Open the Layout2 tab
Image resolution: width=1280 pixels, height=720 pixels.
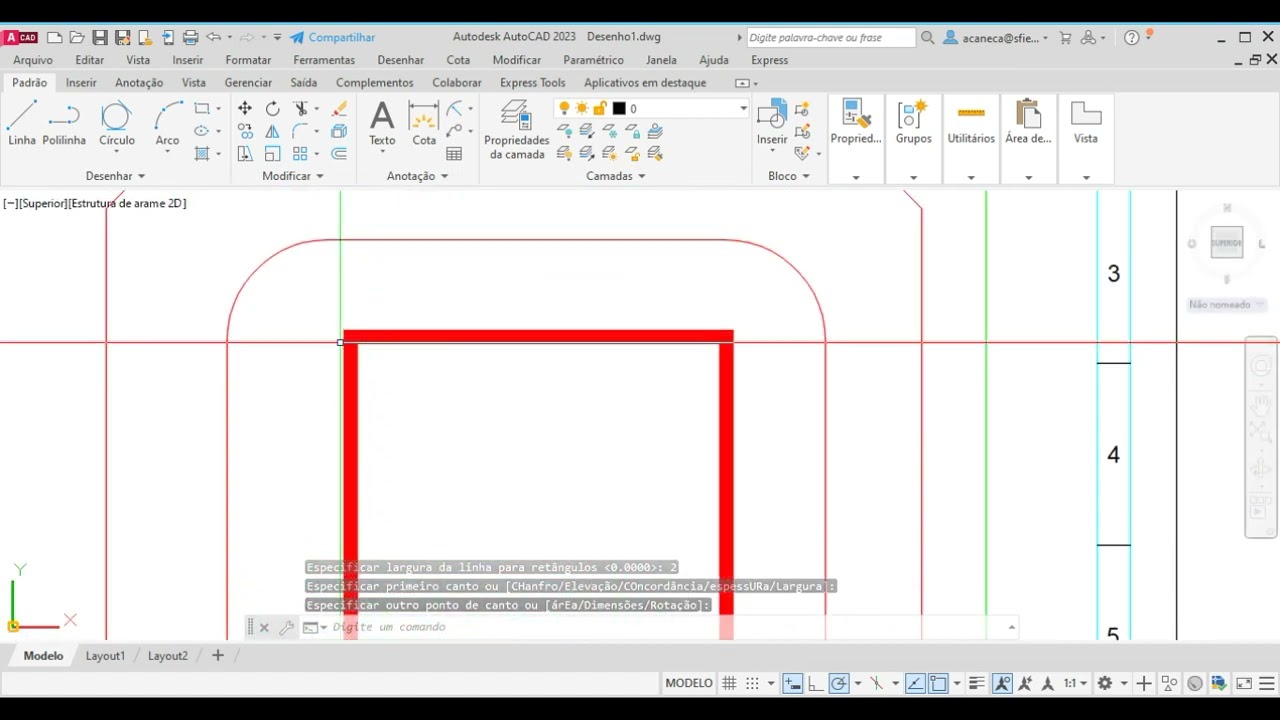click(x=168, y=656)
